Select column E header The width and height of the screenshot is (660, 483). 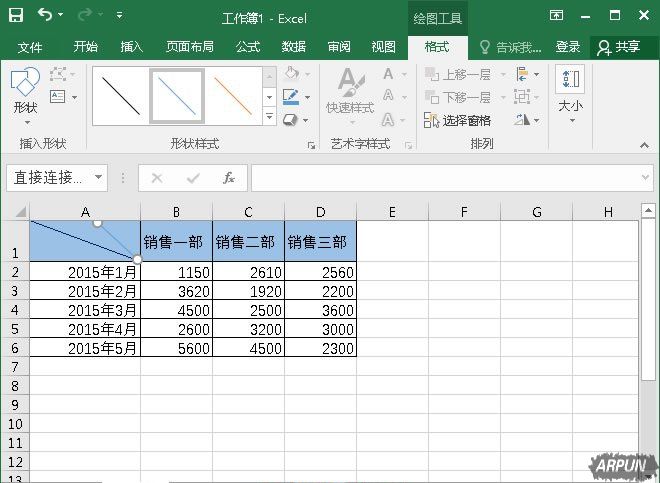pyautogui.click(x=392, y=212)
